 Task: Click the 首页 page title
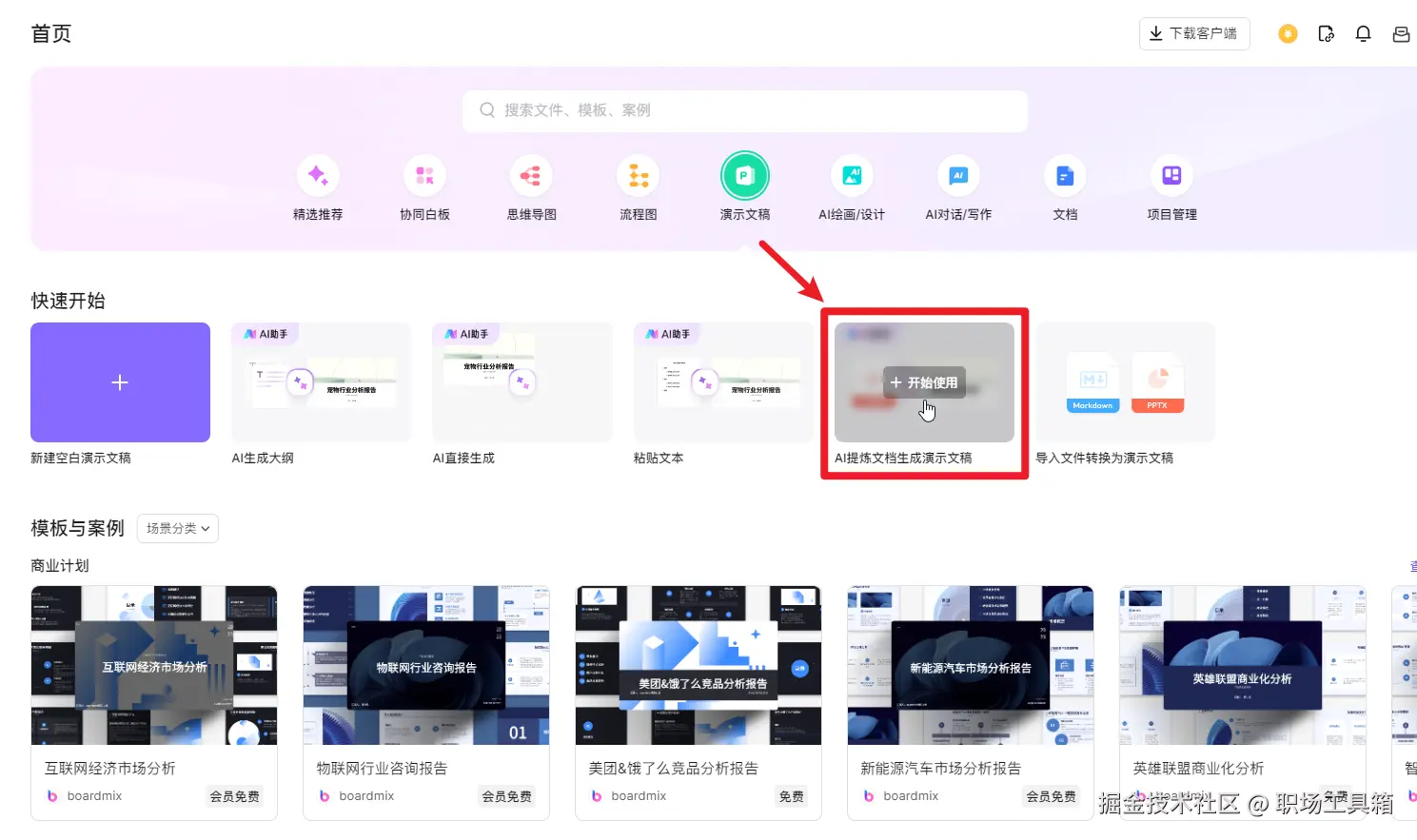click(x=51, y=34)
